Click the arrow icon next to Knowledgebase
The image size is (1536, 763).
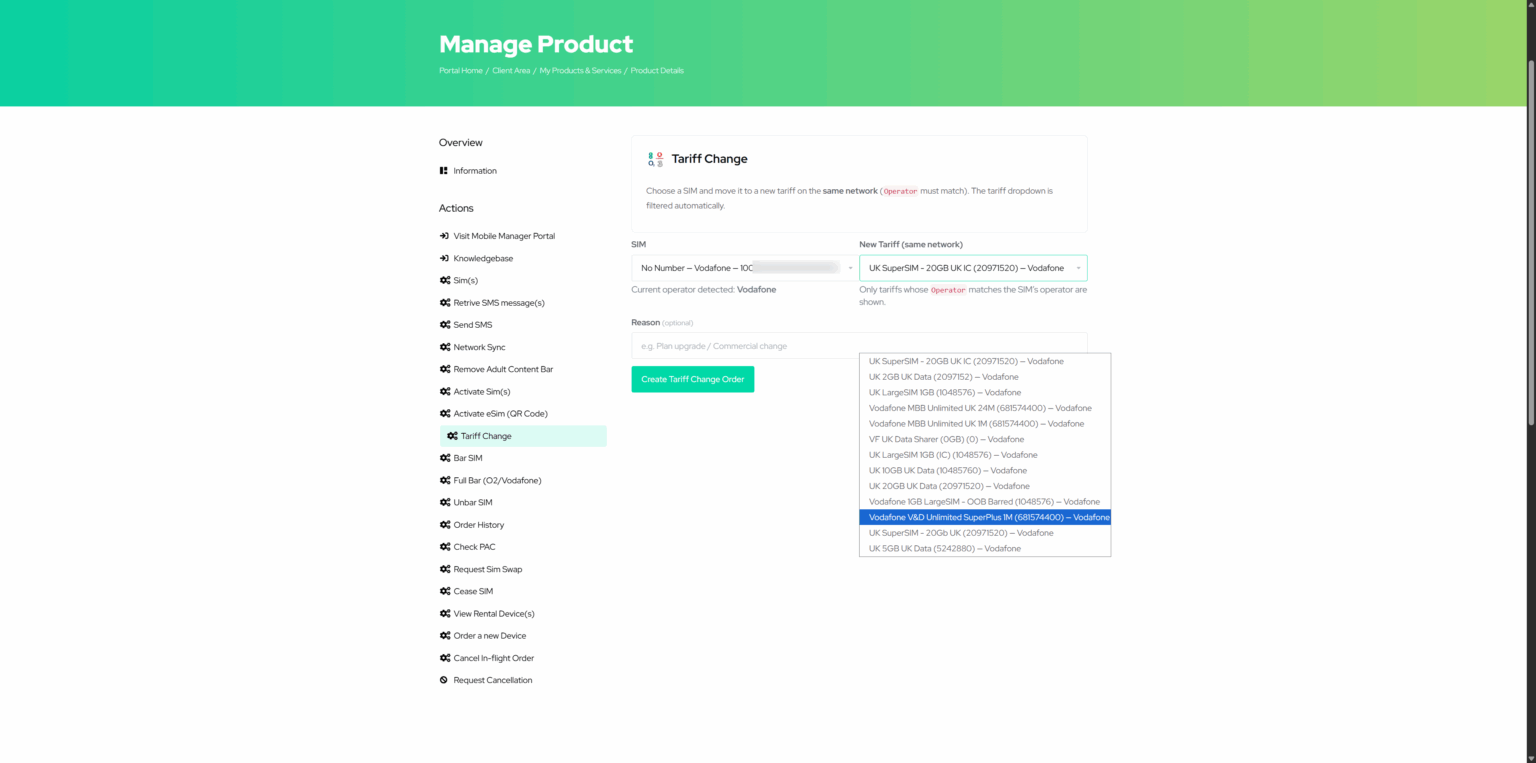(443, 258)
